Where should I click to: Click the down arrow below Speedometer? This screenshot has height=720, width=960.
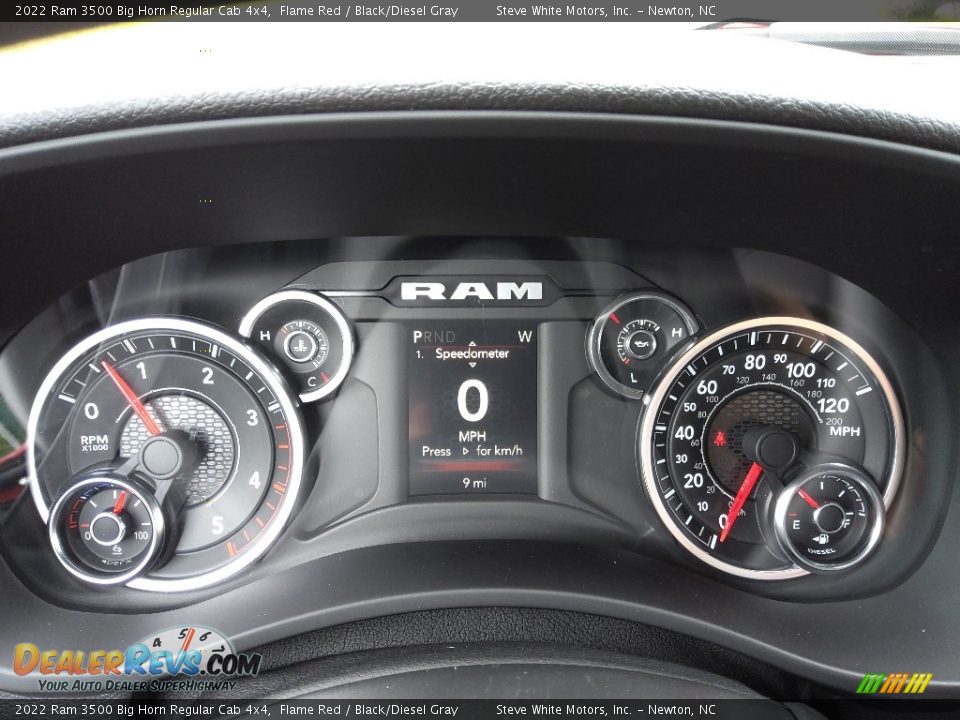click(472, 365)
